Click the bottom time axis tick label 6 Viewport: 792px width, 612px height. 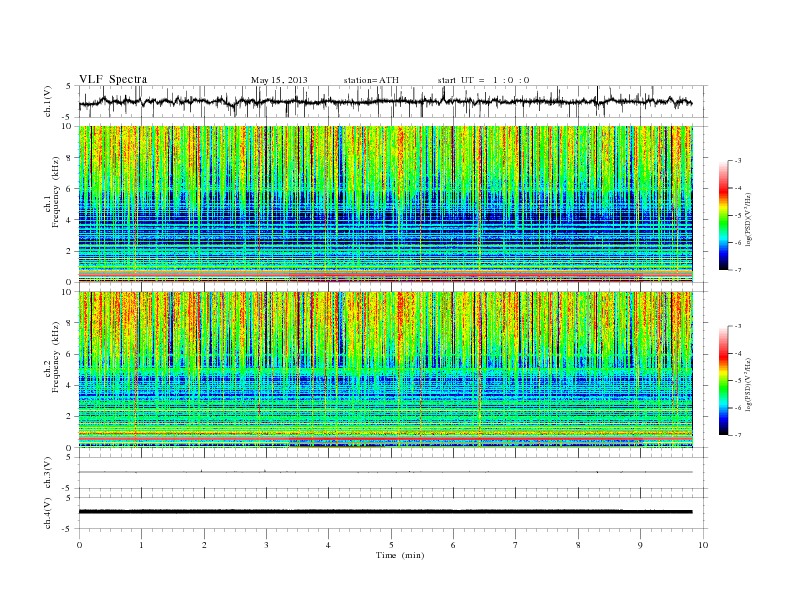pyautogui.click(x=453, y=545)
